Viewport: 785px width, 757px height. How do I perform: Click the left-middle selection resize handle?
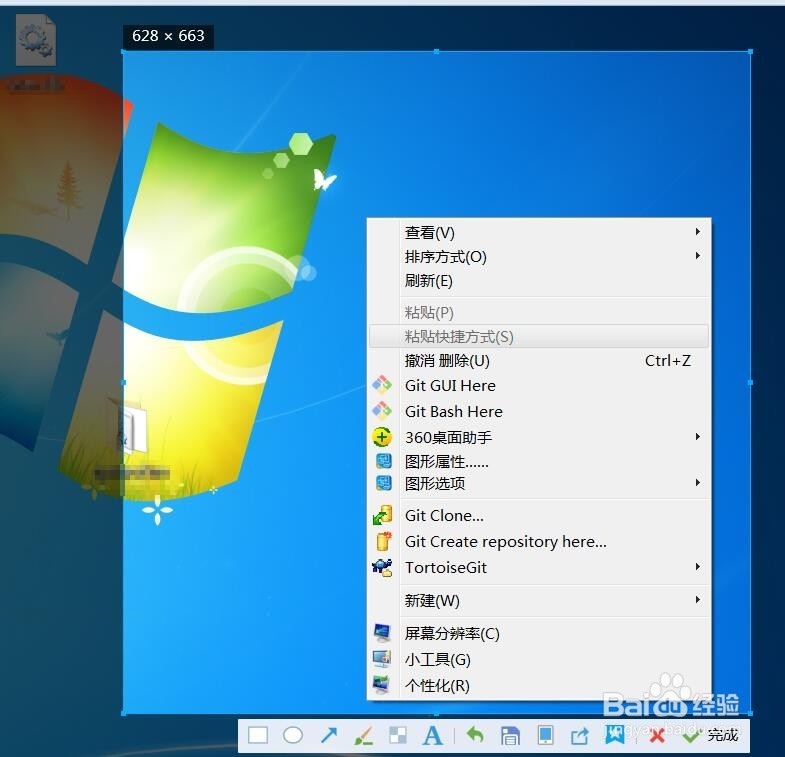click(x=123, y=383)
